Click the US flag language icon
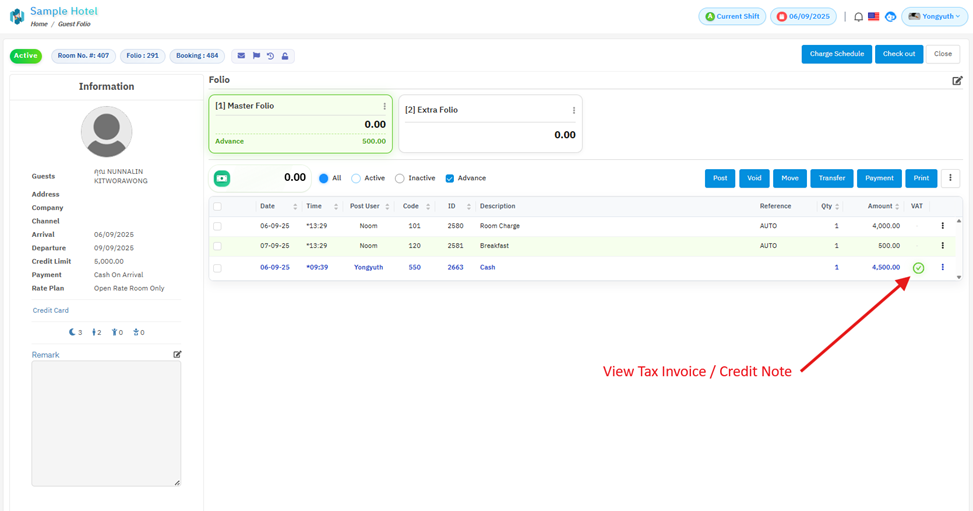 [873, 17]
